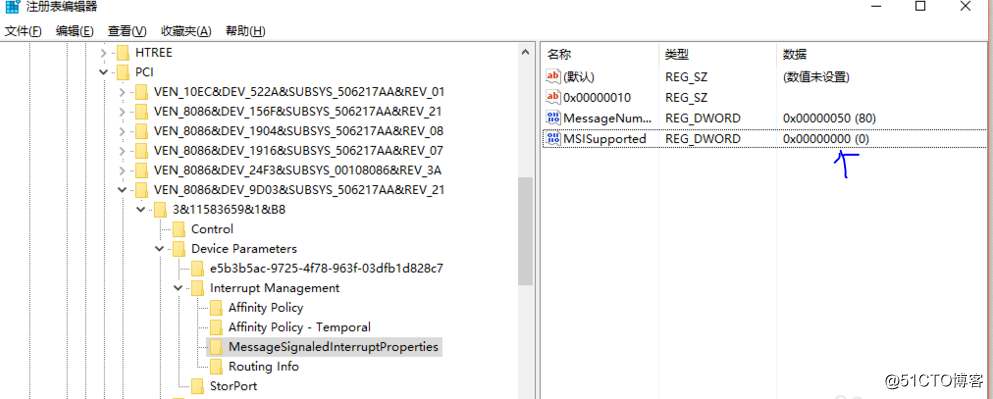Click the (数值未设置) data cell

click(816, 77)
